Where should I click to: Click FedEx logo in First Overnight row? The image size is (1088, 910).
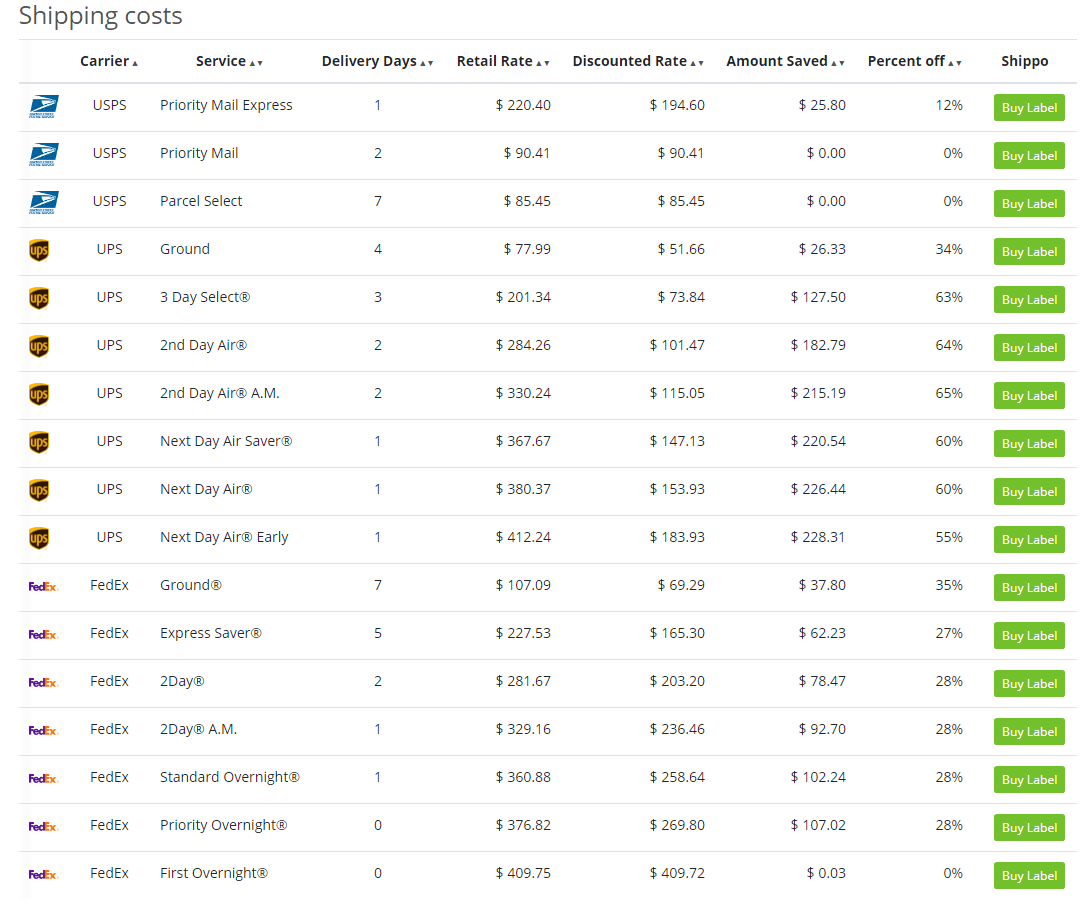(43, 874)
